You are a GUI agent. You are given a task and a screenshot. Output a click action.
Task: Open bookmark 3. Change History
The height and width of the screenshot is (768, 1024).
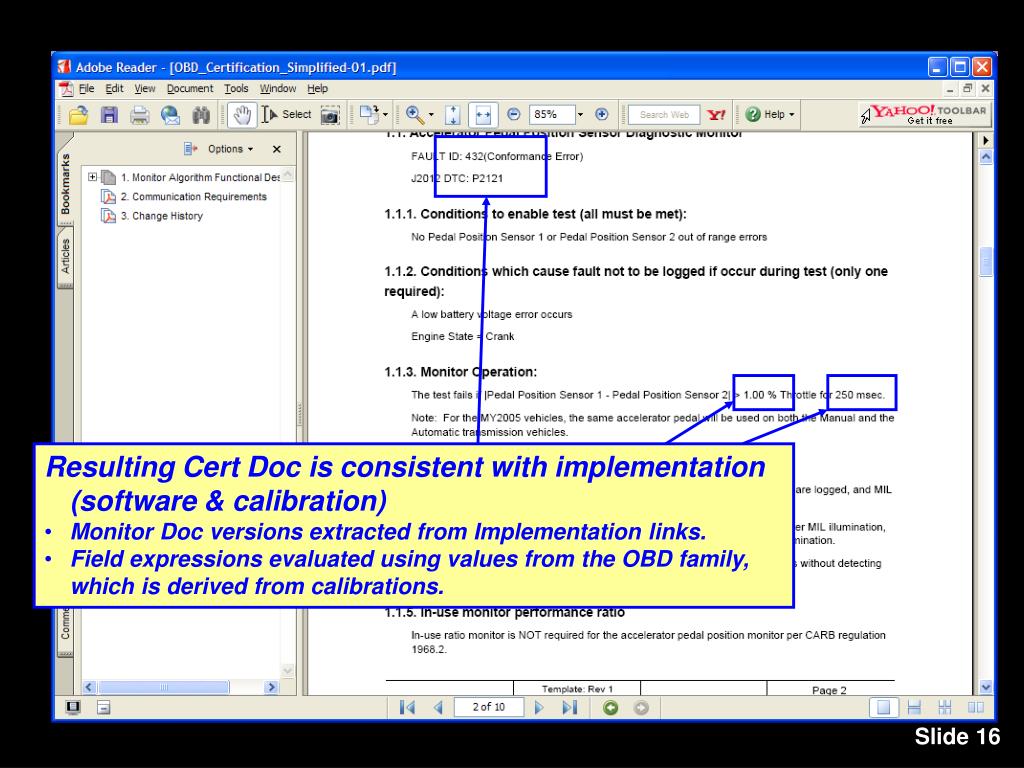[x=161, y=216]
